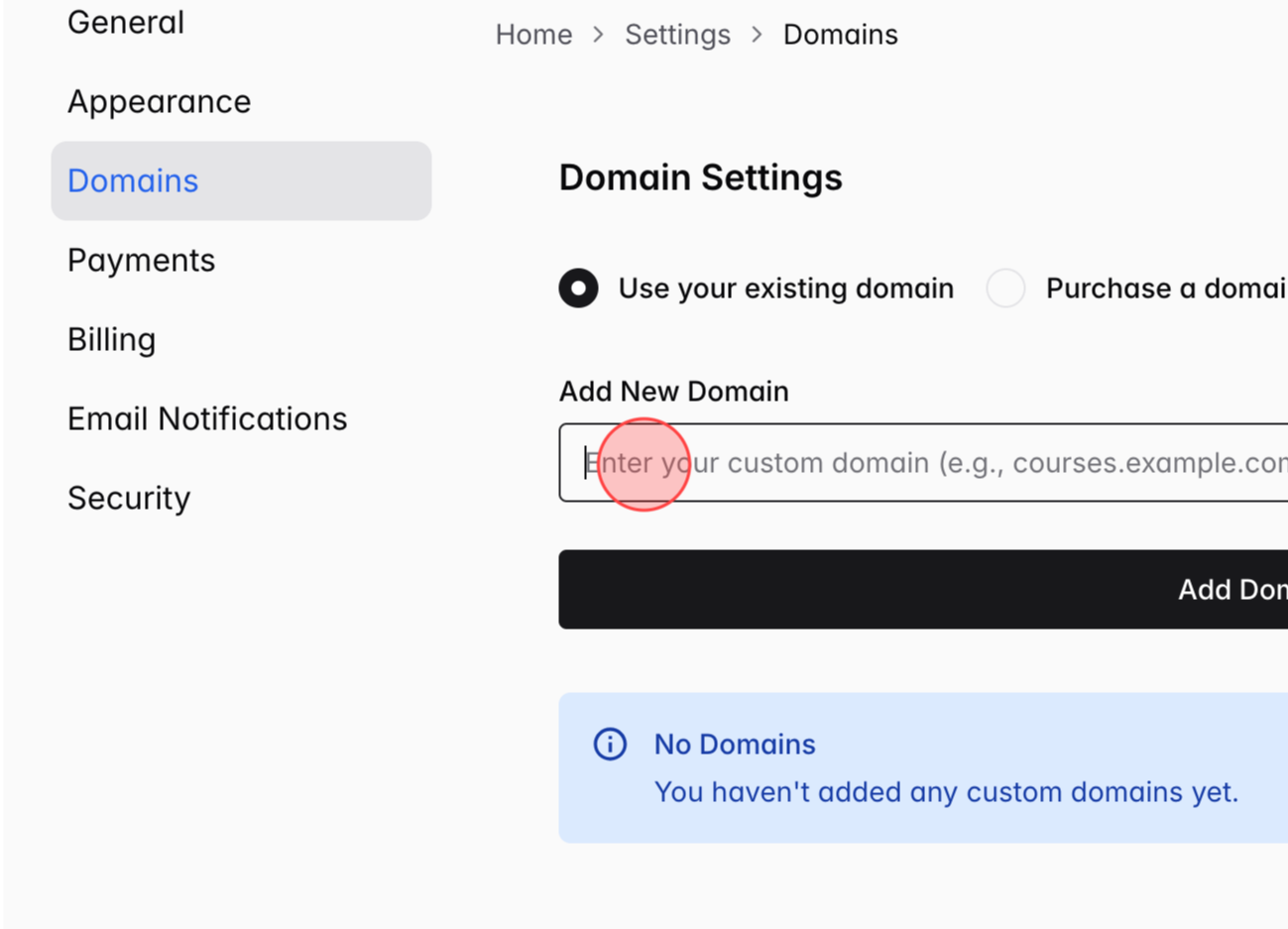Viewport: 1288px width, 929px height.
Task: Click the Add New Domain label
Action: [673, 391]
